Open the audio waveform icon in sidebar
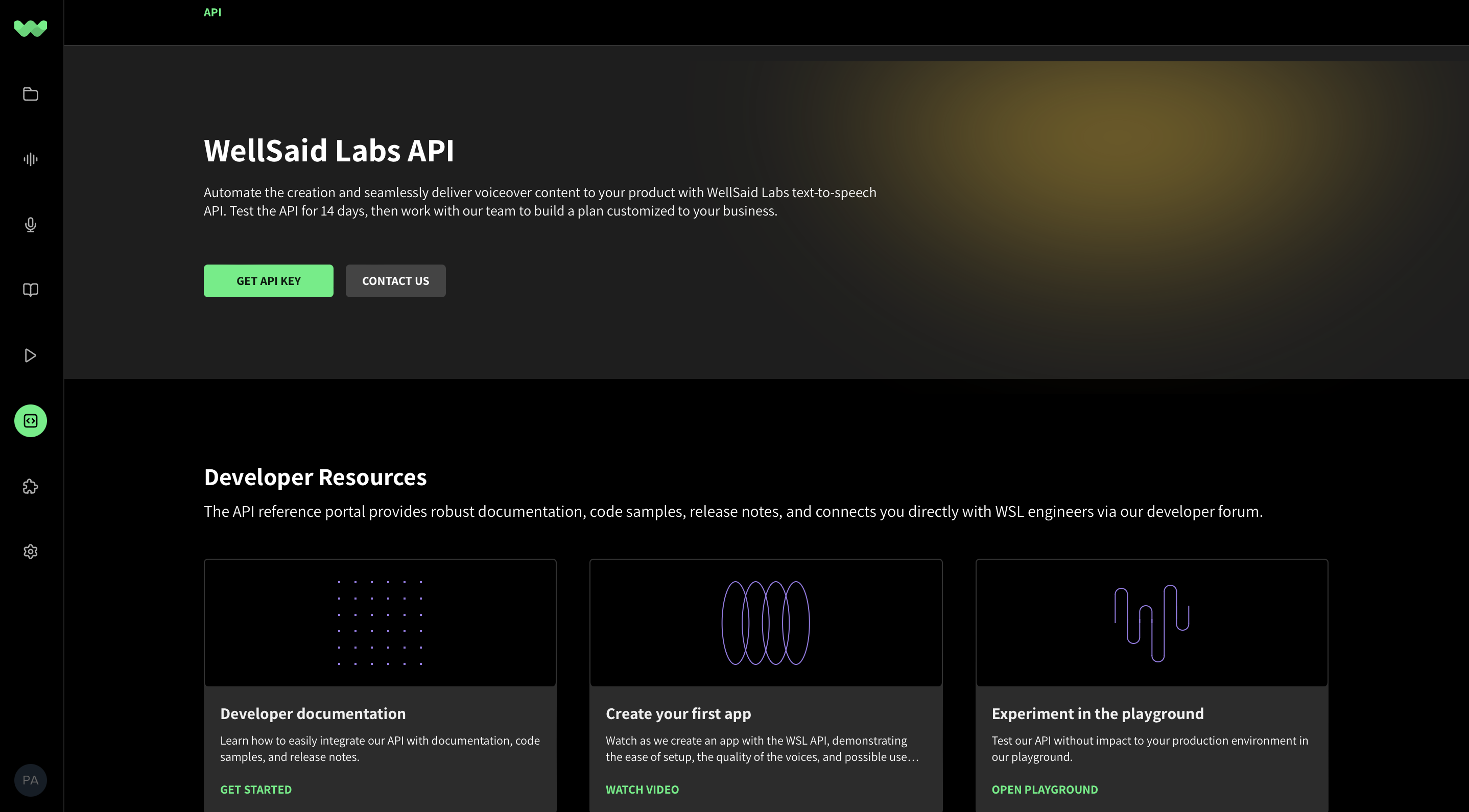The image size is (1469, 812). click(x=31, y=159)
